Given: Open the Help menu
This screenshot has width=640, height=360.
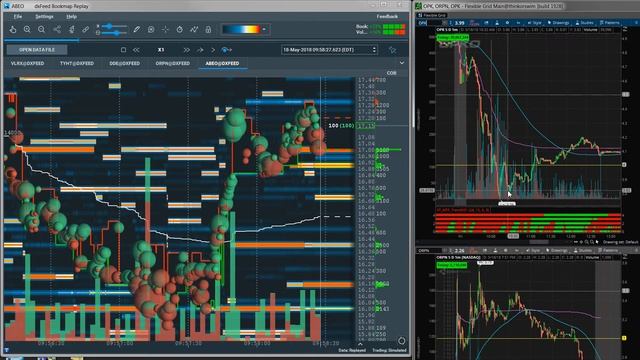Looking at the screenshot, I should click(71, 17).
